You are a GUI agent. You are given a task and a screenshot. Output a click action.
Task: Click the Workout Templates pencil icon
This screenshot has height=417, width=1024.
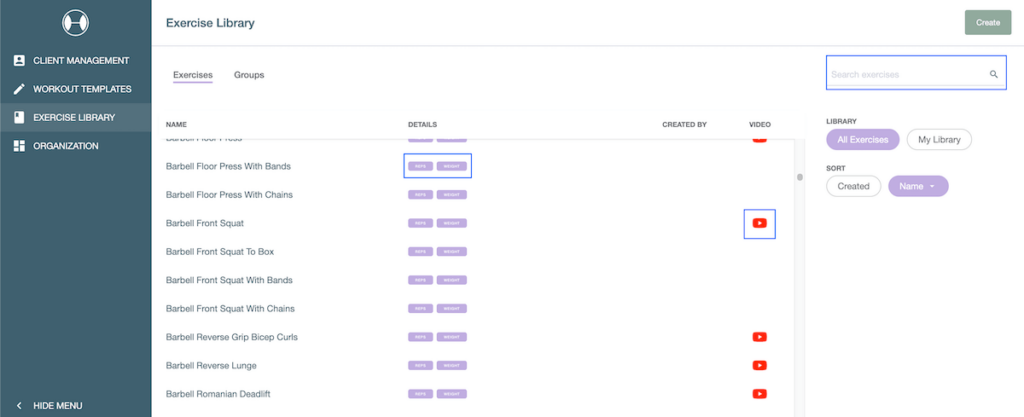[x=19, y=89]
